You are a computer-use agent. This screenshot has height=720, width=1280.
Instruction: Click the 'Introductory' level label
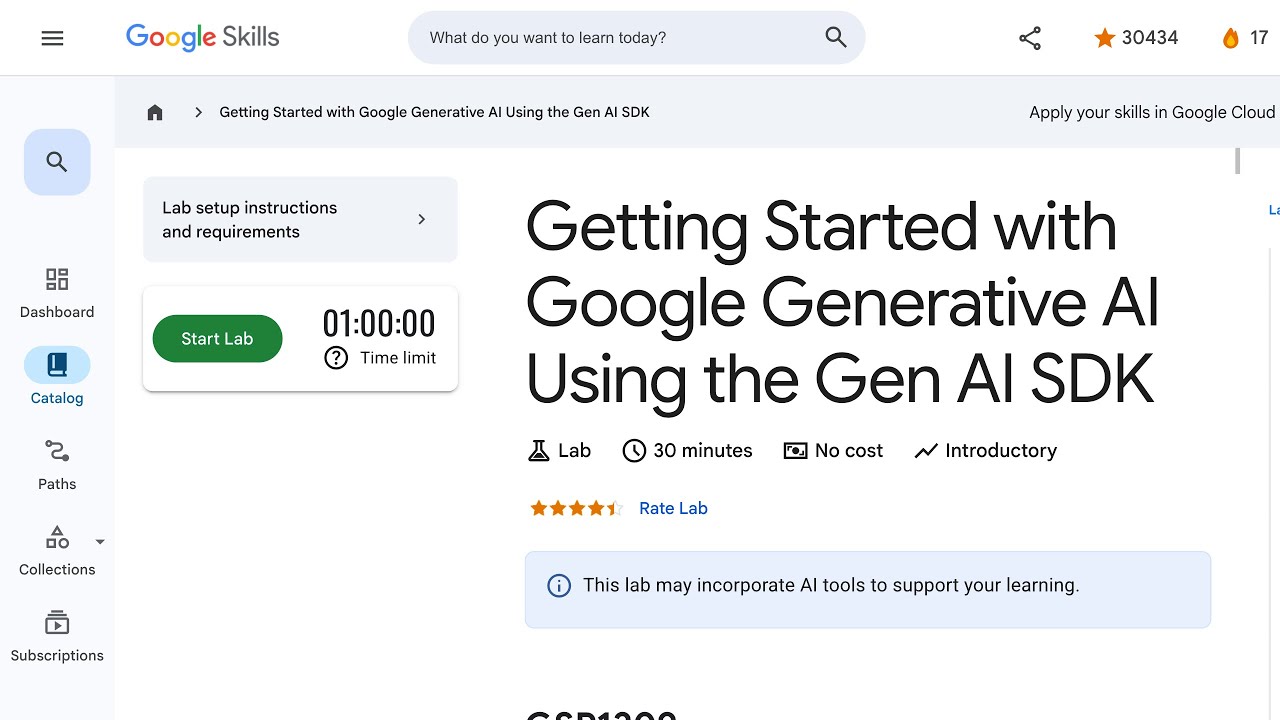click(1001, 451)
